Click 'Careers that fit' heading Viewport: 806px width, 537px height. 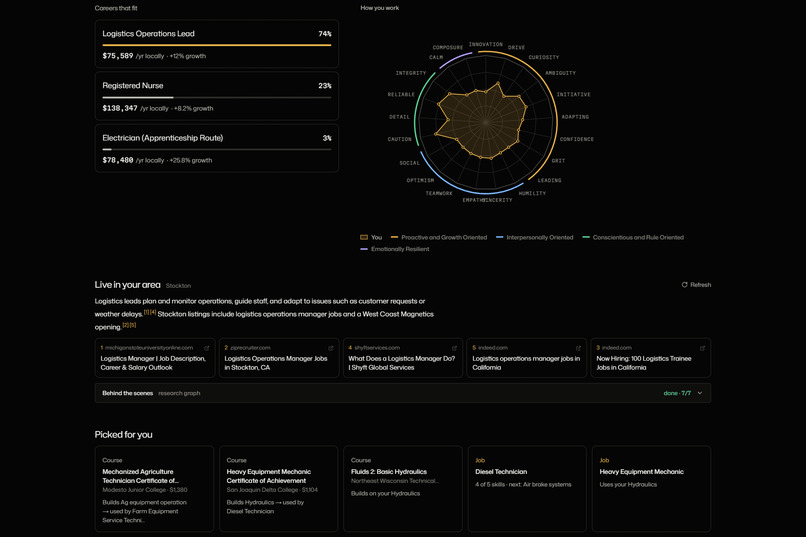pyautogui.click(x=116, y=8)
